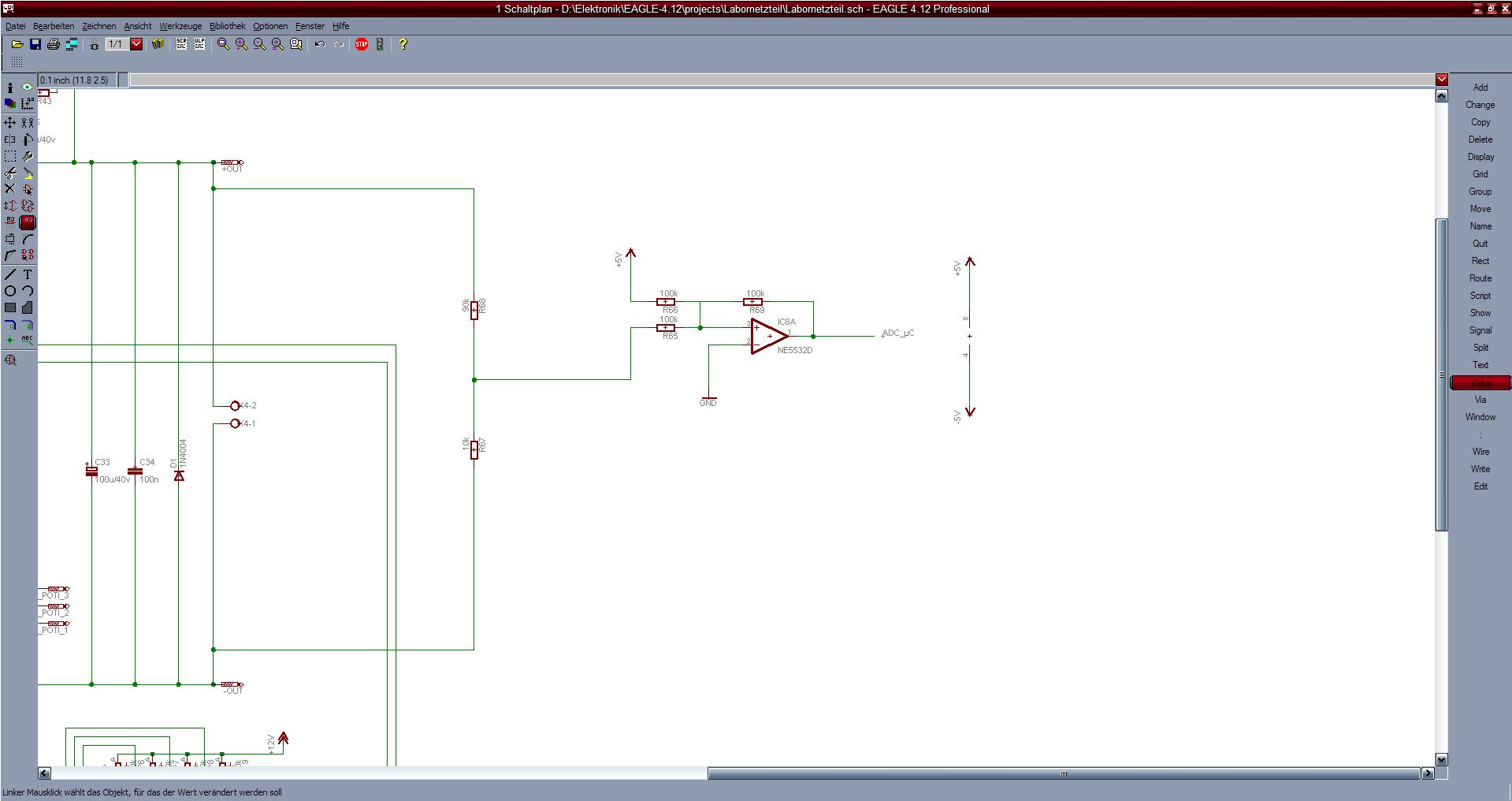Open a file with the folder icon
The width and height of the screenshot is (1512, 801).
pyautogui.click(x=17, y=44)
